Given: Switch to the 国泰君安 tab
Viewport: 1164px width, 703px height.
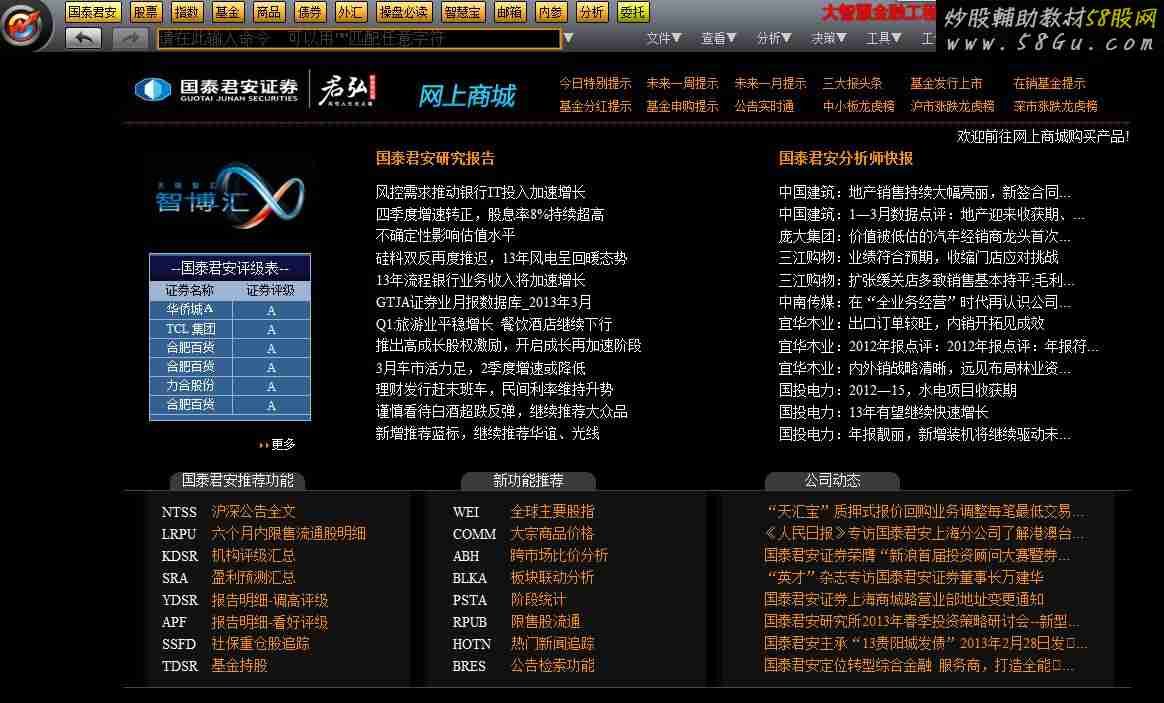Looking at the screenshot, I should pos(93,12).
